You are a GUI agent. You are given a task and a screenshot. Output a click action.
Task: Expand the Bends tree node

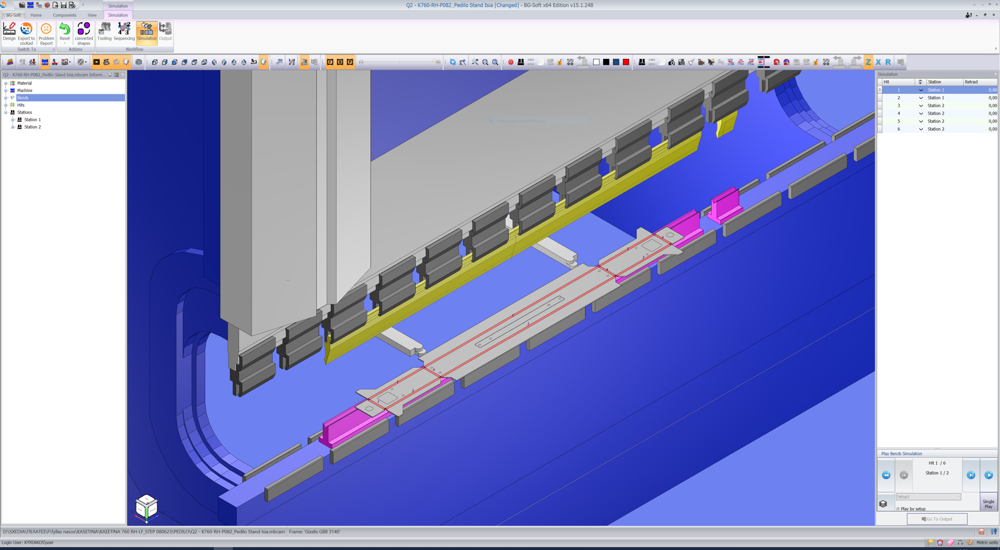coord(6,98)
